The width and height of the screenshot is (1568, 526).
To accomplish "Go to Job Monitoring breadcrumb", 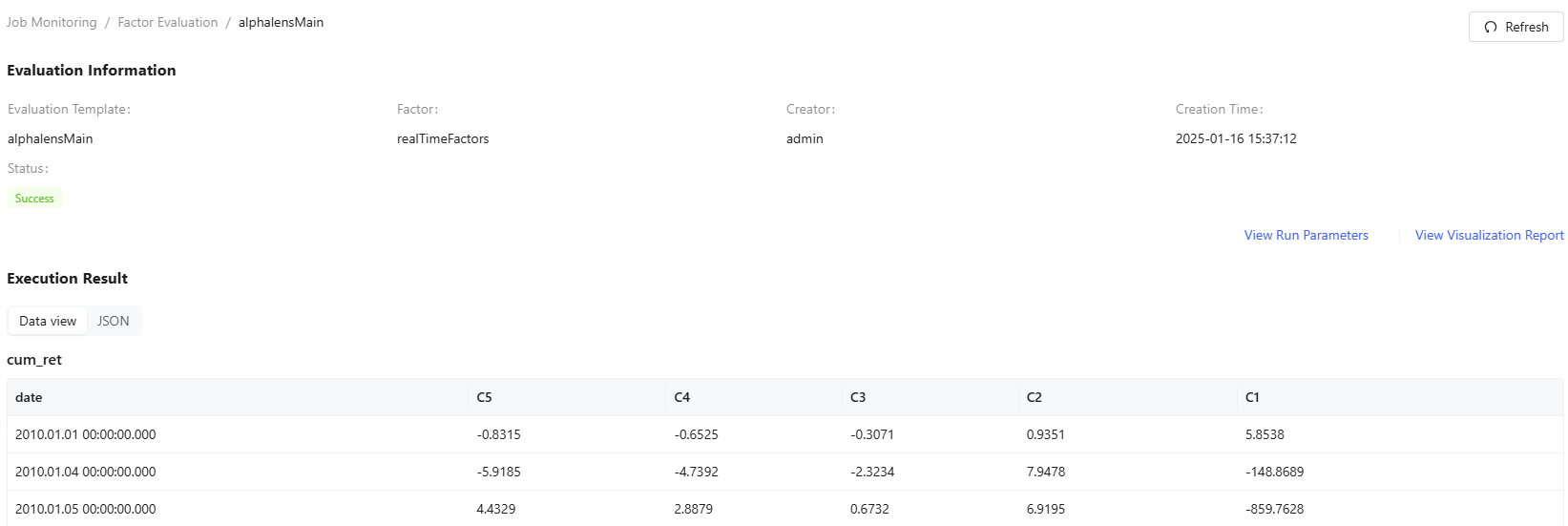I will tap(52, 22).
